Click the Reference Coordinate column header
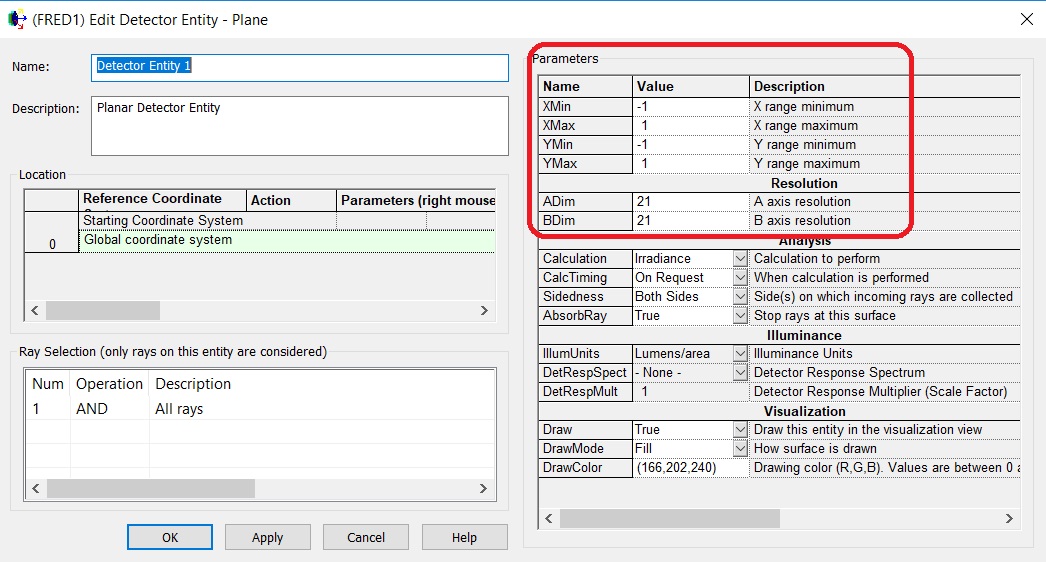This screenshot has width=1046, height=562. coord(162,199)
